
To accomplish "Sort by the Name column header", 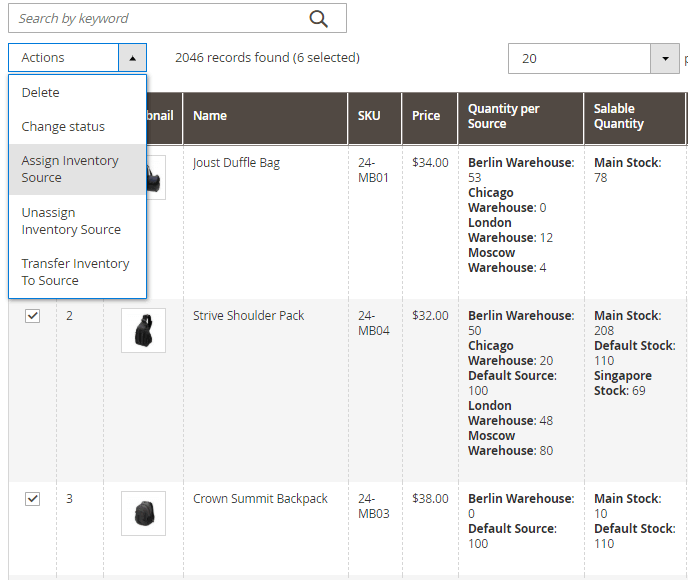I will coord(210,116).
